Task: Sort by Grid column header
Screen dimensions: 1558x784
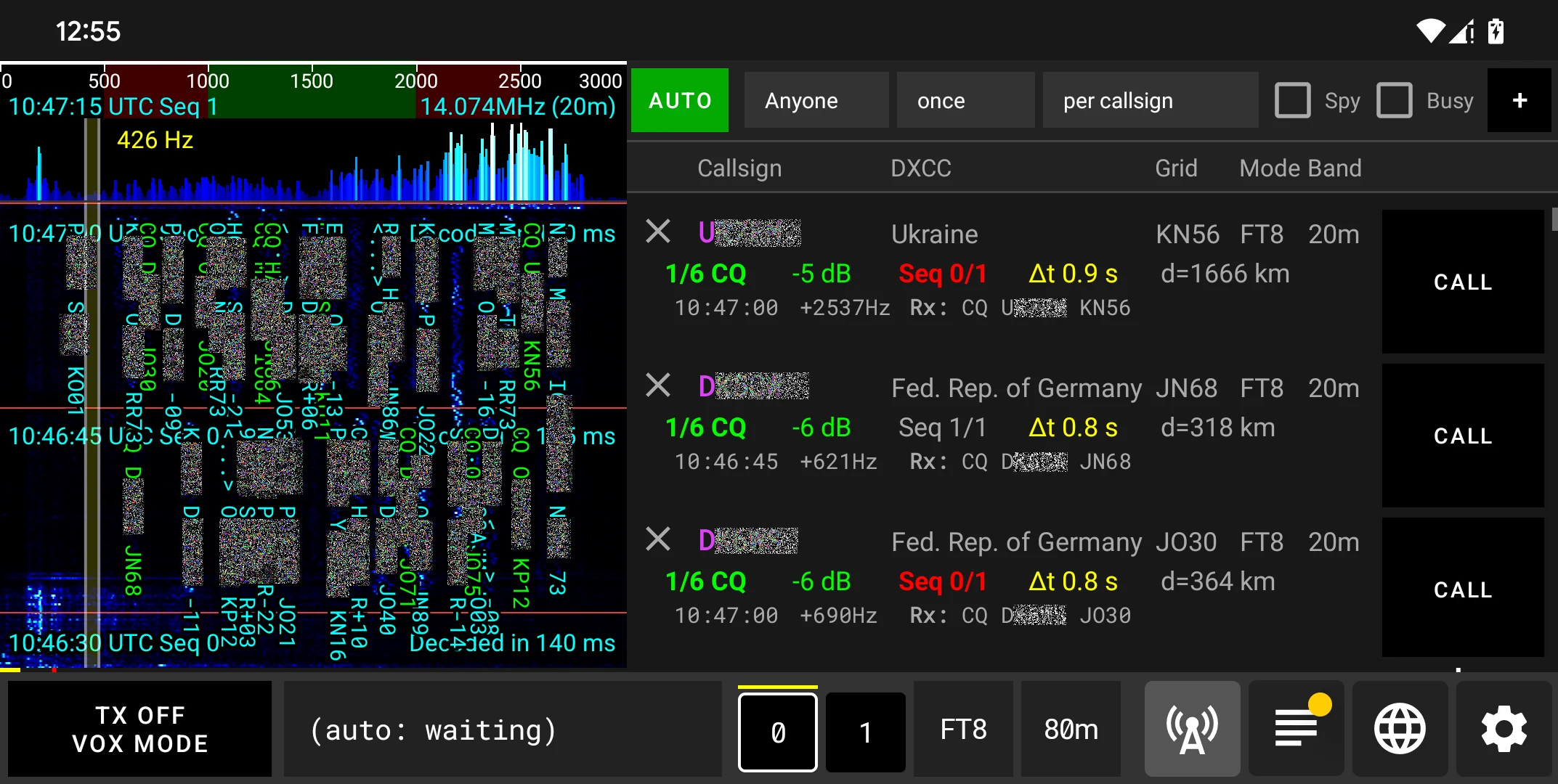Action: pyautogui.click(x=1176, y=168)
